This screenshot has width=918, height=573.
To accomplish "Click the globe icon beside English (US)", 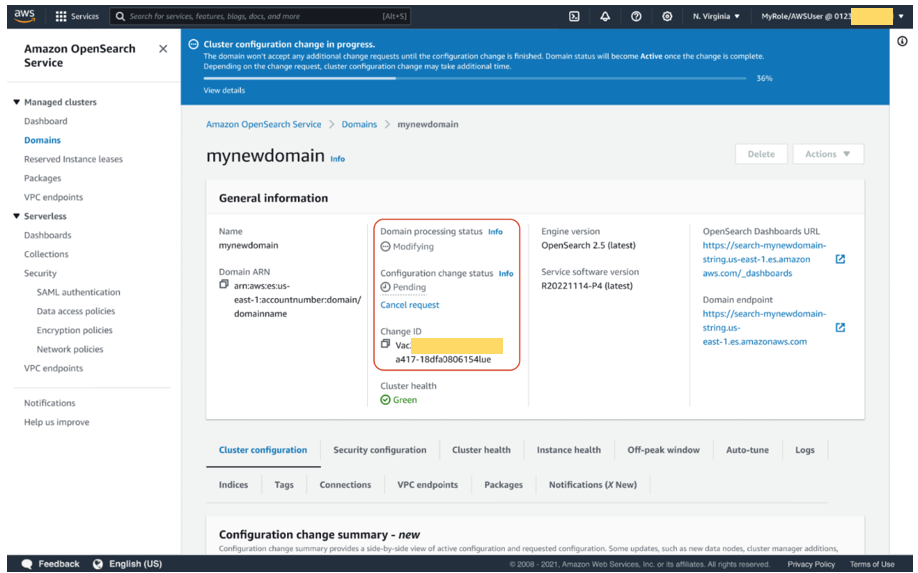I will [98, 564].
